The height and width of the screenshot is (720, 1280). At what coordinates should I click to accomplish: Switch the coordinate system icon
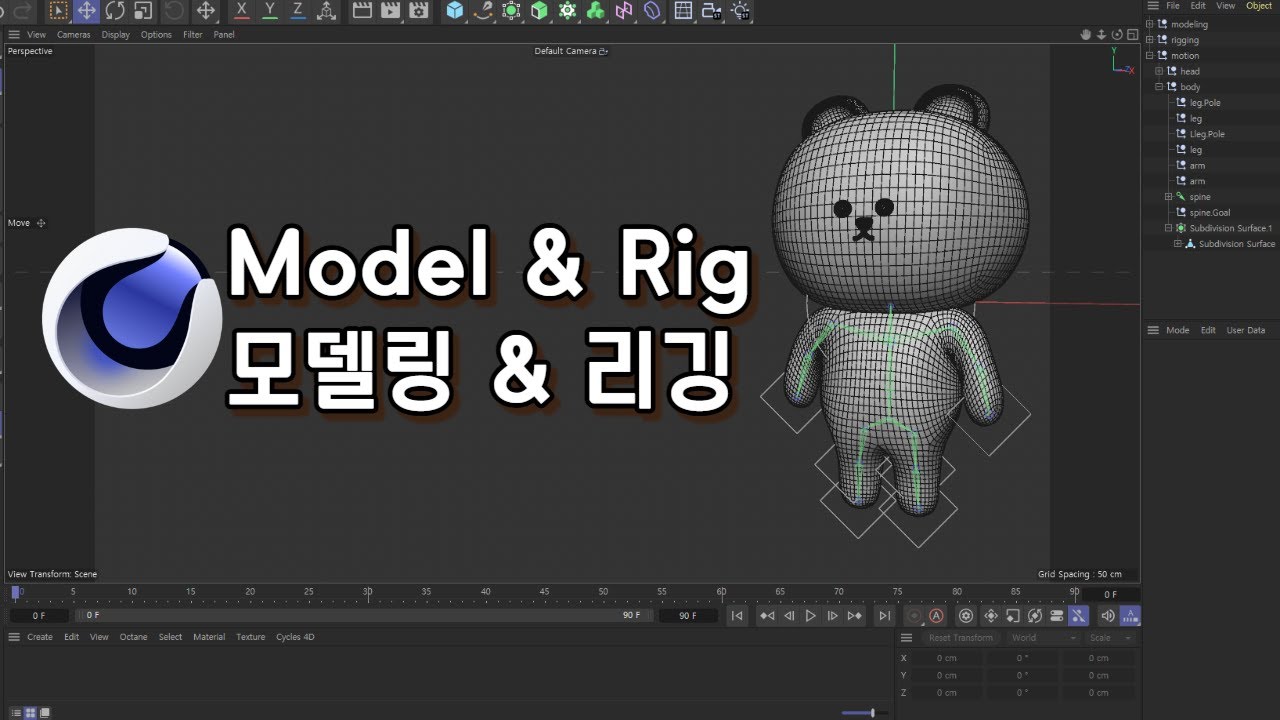pyautogui.click(x=325, y=11)
